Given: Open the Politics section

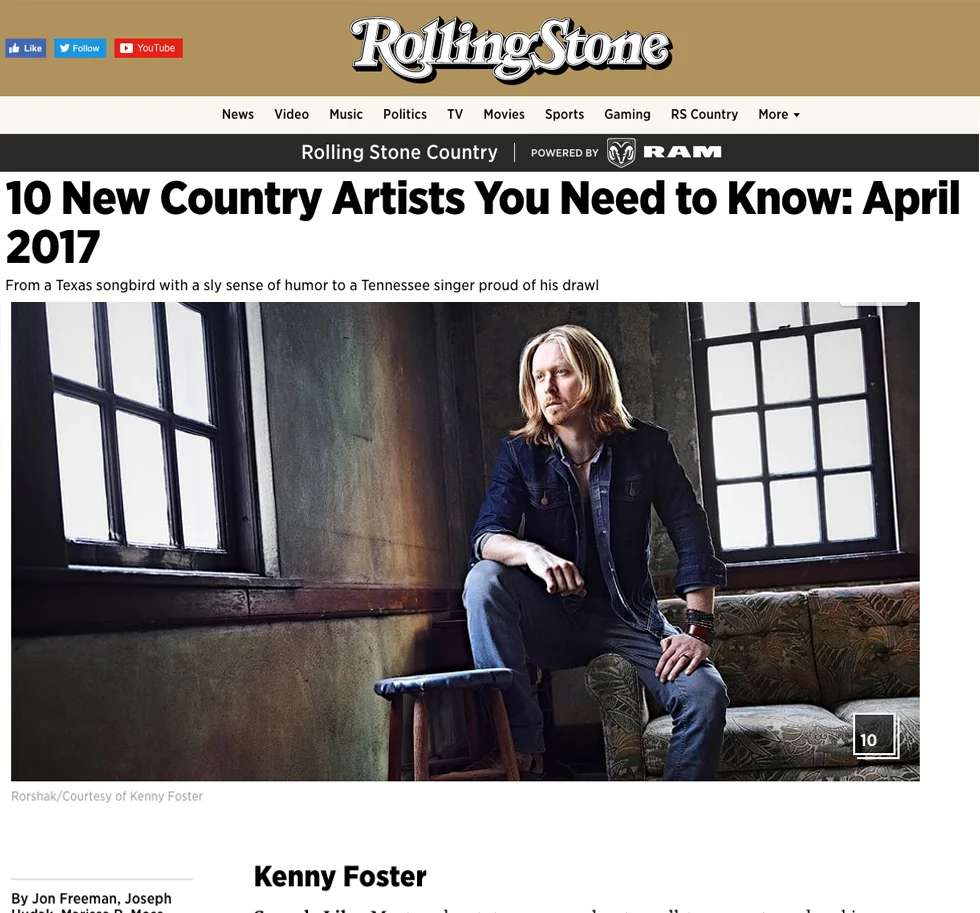Looking at the screenshot, I should tap(404, 114).
